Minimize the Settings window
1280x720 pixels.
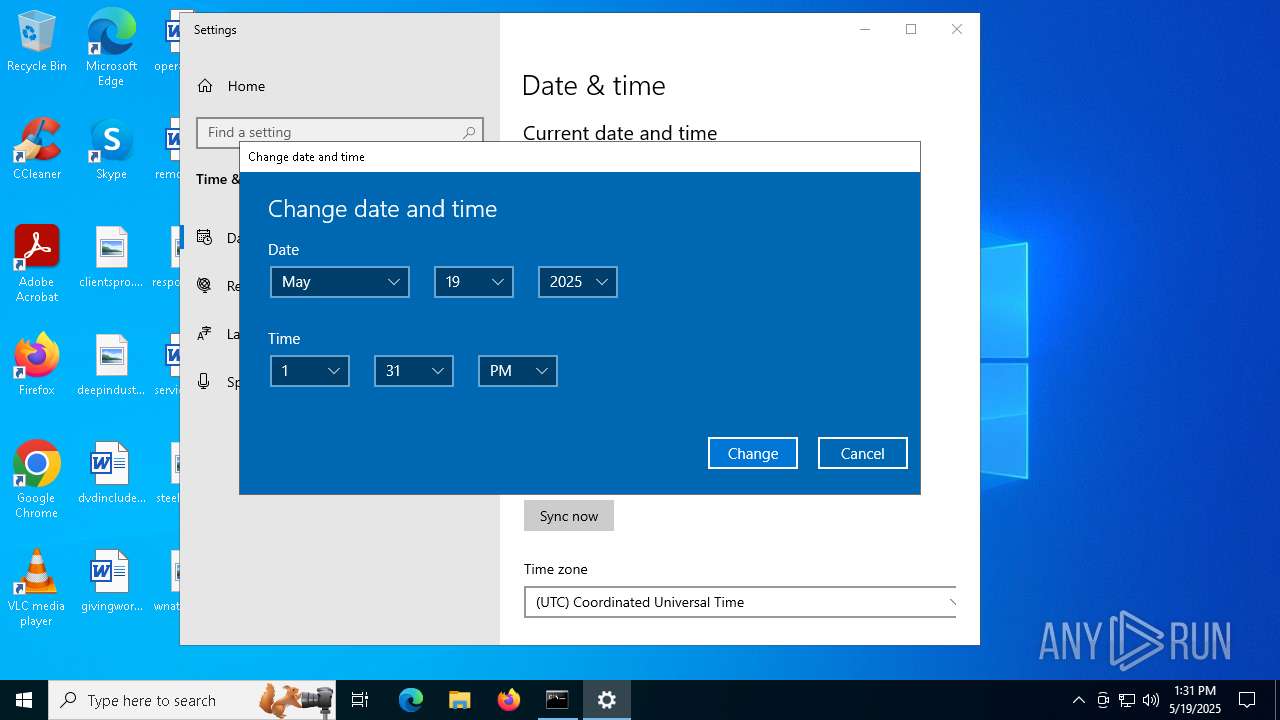pyautogui.click(x=865, y=29)
